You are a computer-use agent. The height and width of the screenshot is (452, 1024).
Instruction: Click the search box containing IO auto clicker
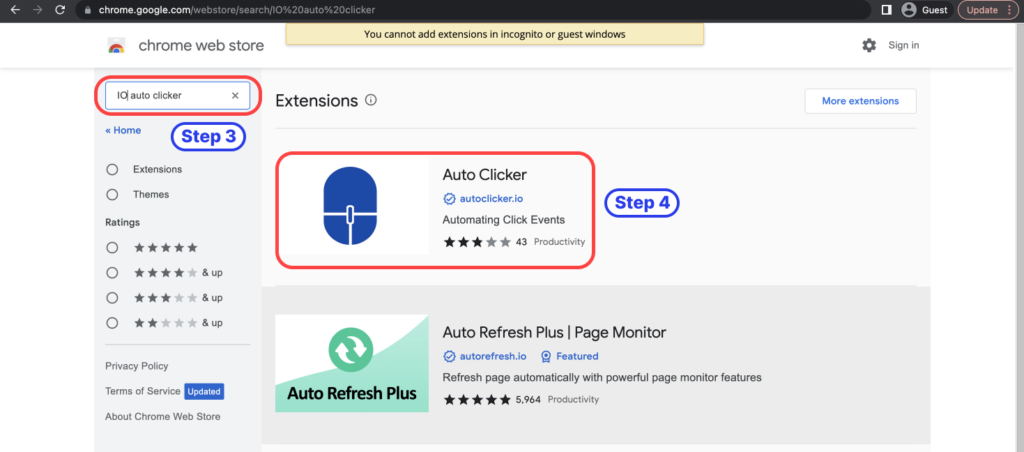(x=177, y=95)
